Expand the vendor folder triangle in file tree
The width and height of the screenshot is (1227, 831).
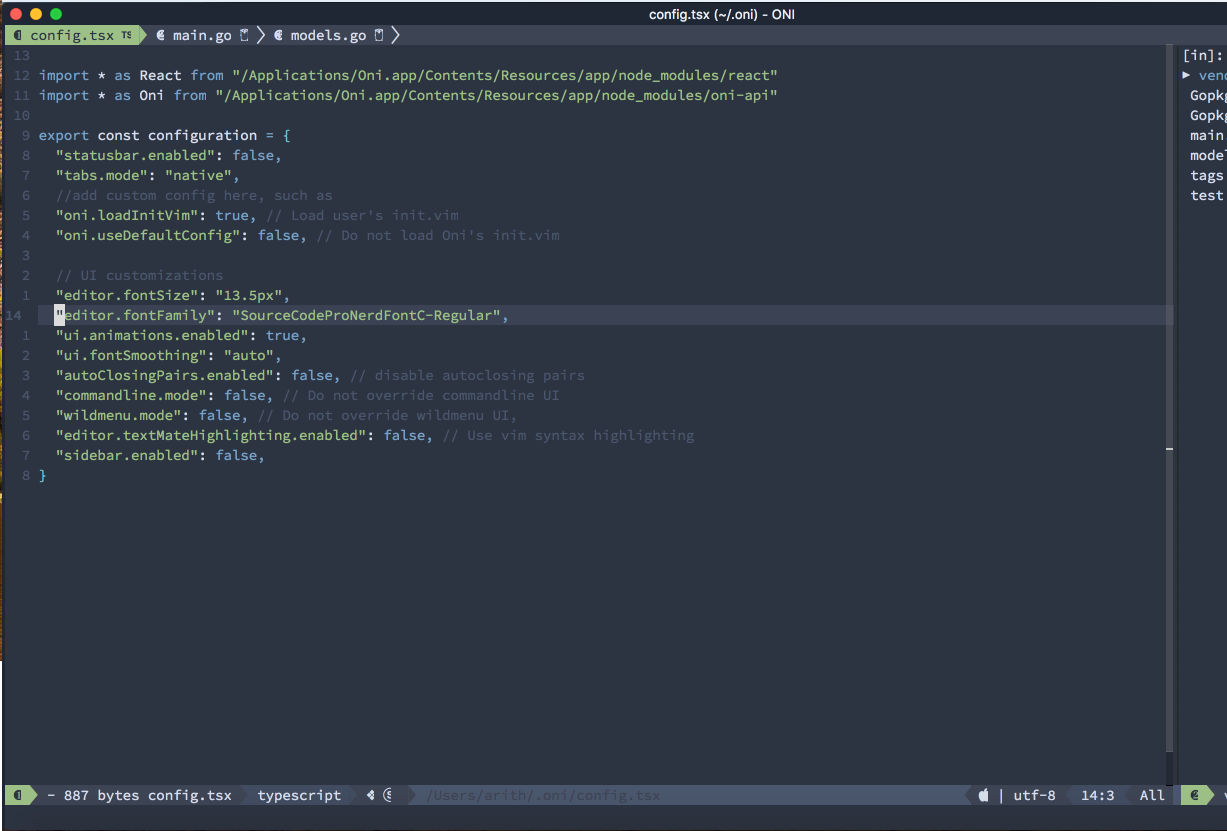(x=1187, y=75)
